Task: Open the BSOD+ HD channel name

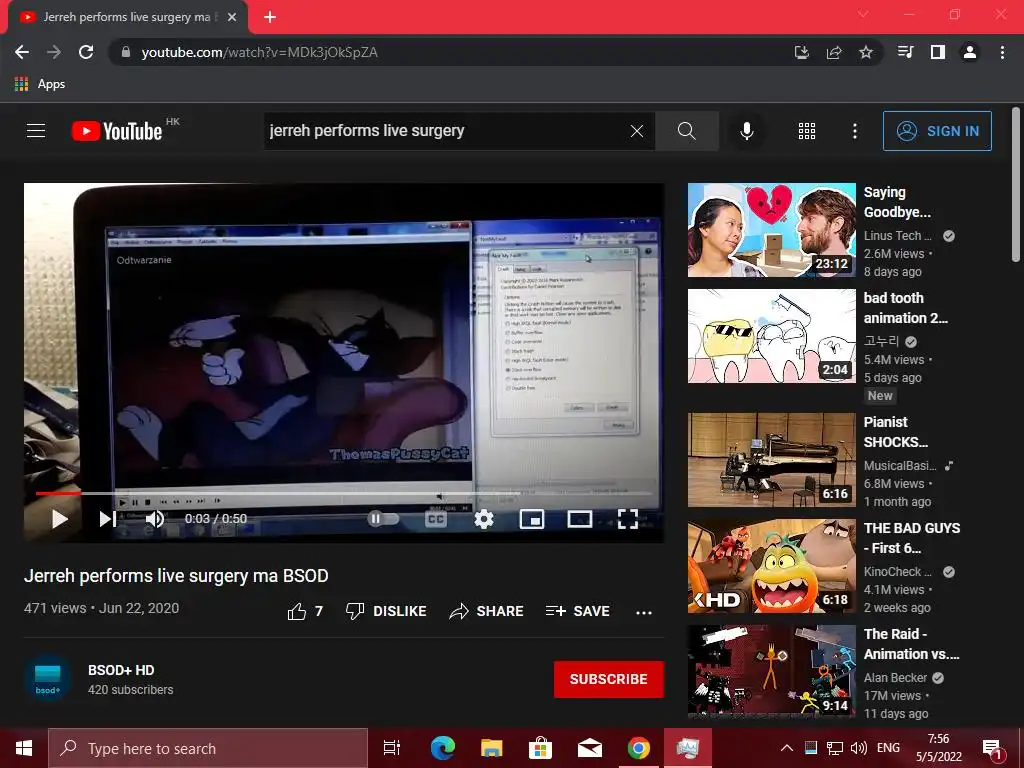Action: click(121, 670)
